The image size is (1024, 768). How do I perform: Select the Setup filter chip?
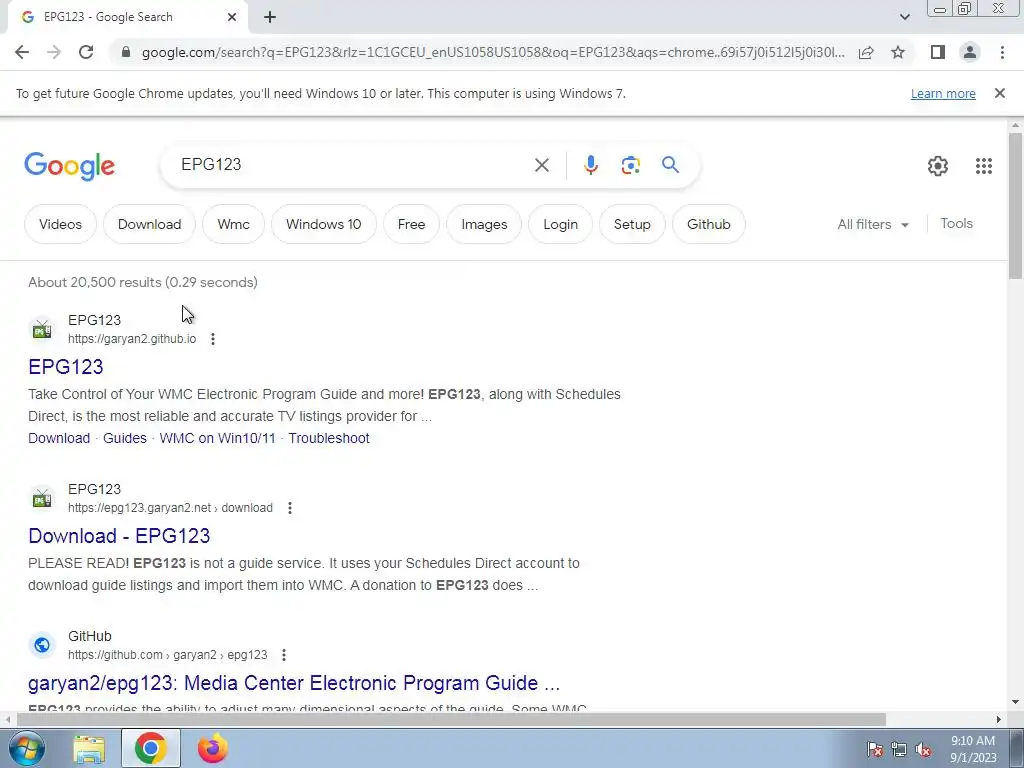pyautogui.click(x=632, y=224)
